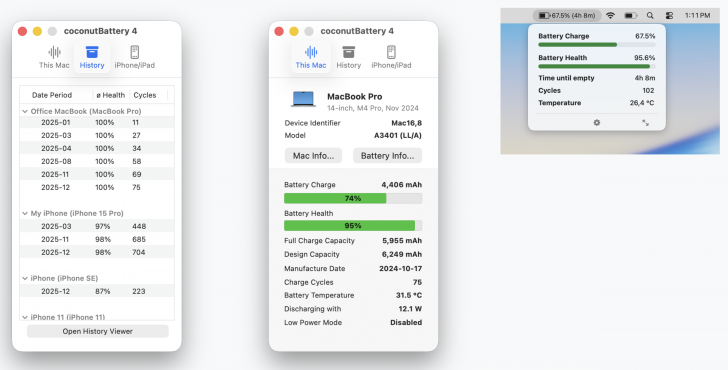Select 2025-12 row with 704 cycles
Viewport: 728px width, 370px height.
tap(97, 253)
